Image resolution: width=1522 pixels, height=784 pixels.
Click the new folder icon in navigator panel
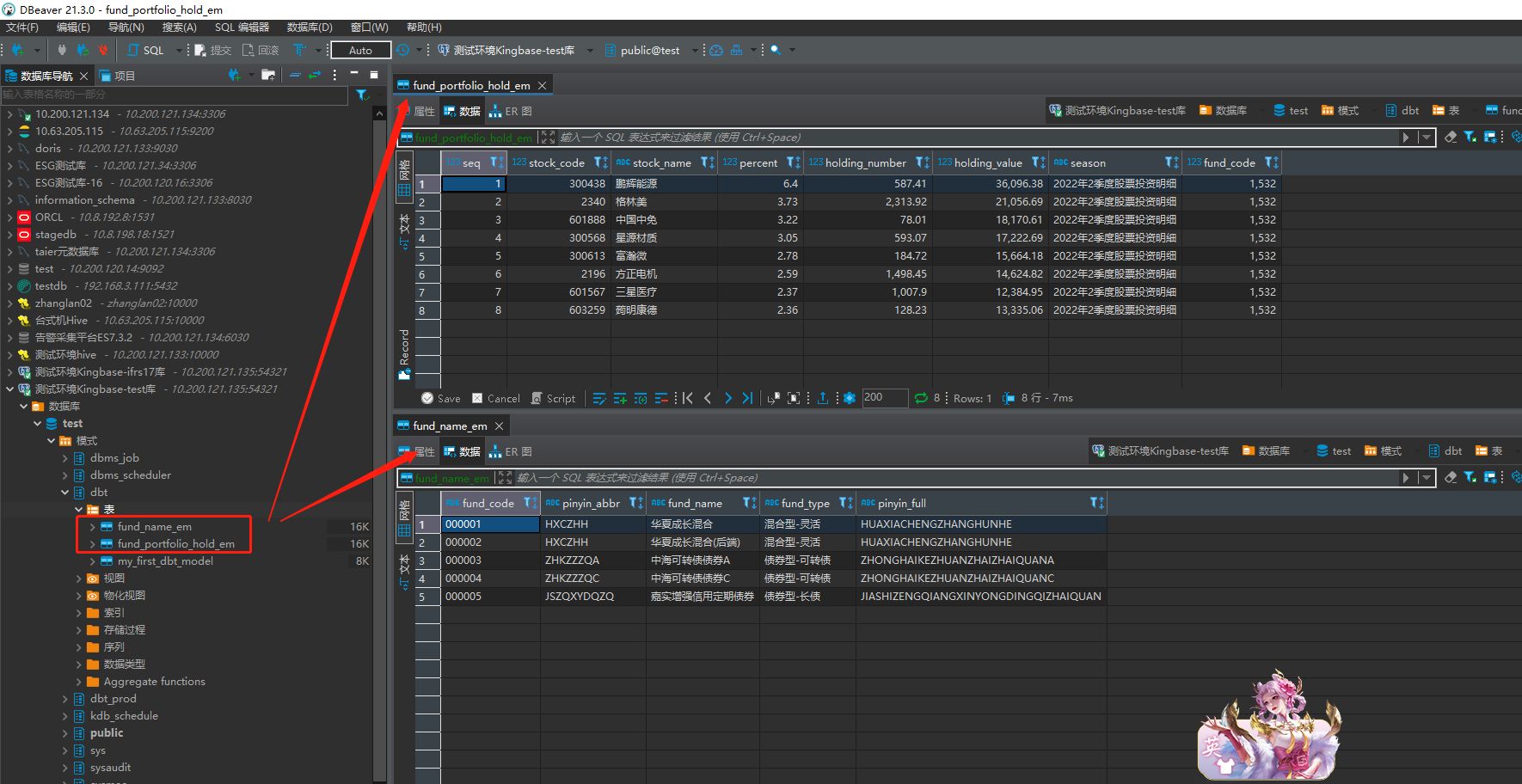point(268,75)
